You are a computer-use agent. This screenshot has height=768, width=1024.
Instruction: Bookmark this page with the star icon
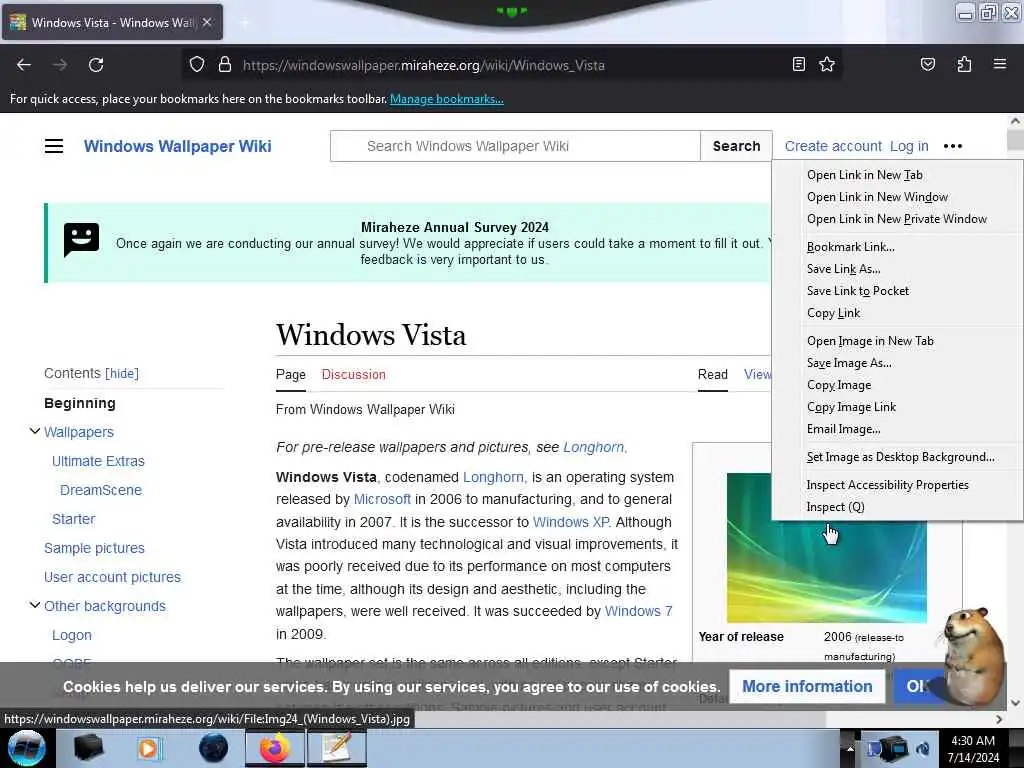827,64
